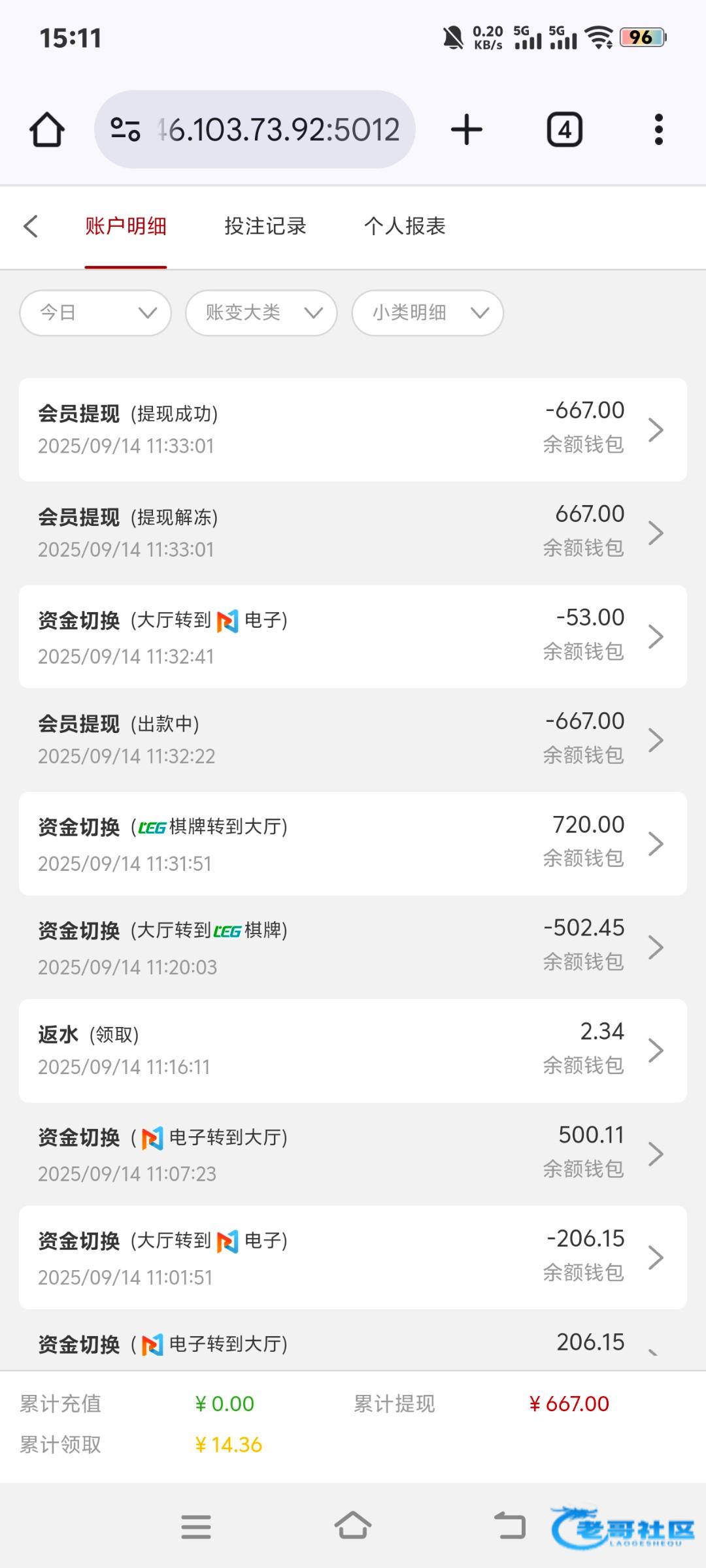This screenshot has width=706, height=1568.
Task: Open a new browser tab with plus icon
Action: 467,129
